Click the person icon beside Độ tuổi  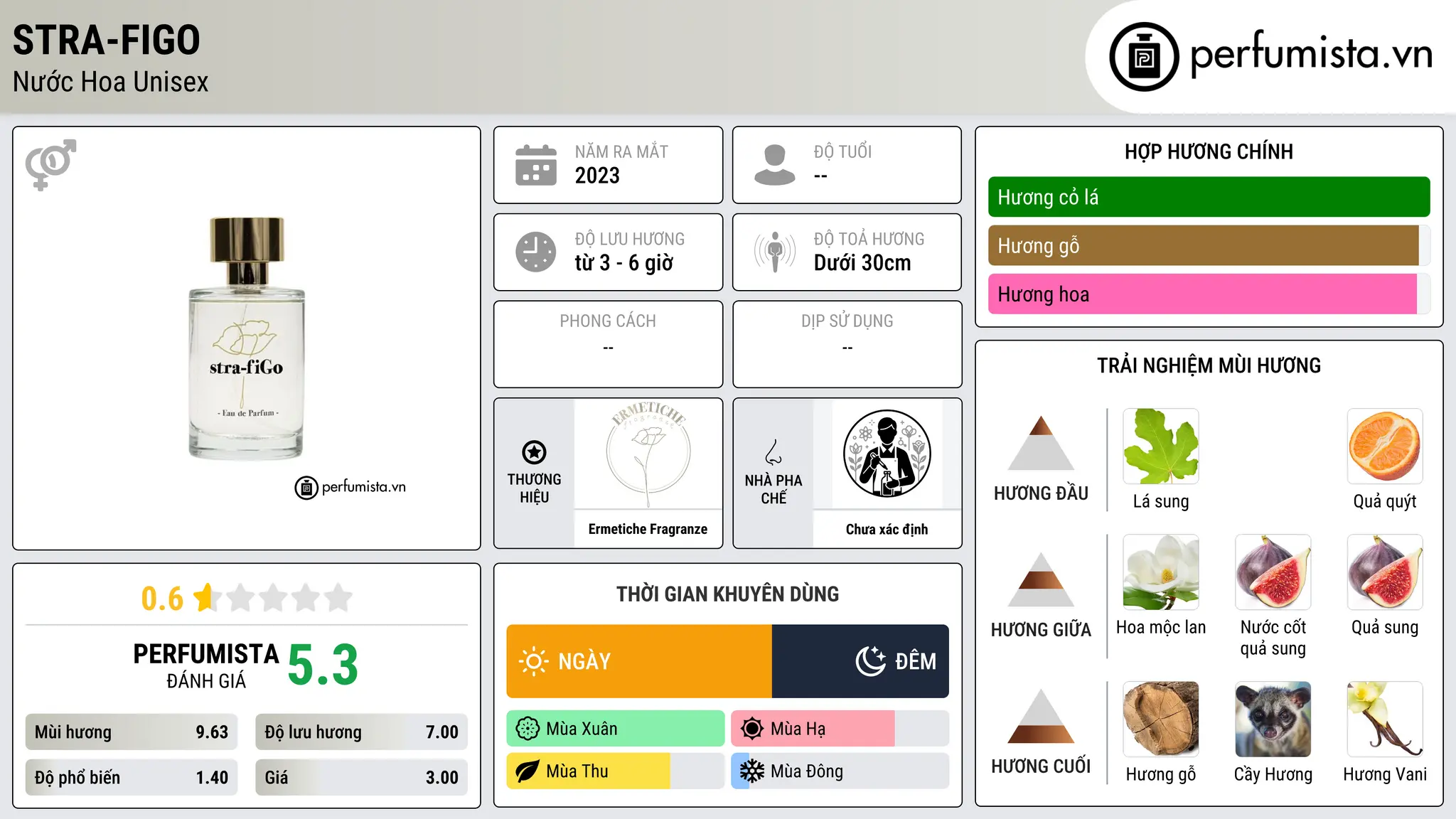[774, 165]
